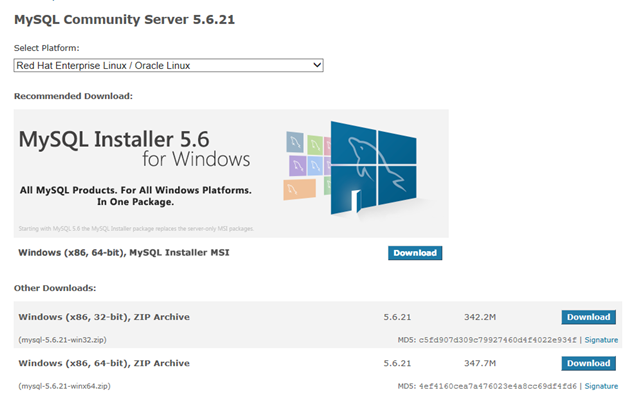Image resolution: width=642 pixels, height=400 pixels.
Task: Open Signature link for winx64 zip
Action: (x=601, y=386)
